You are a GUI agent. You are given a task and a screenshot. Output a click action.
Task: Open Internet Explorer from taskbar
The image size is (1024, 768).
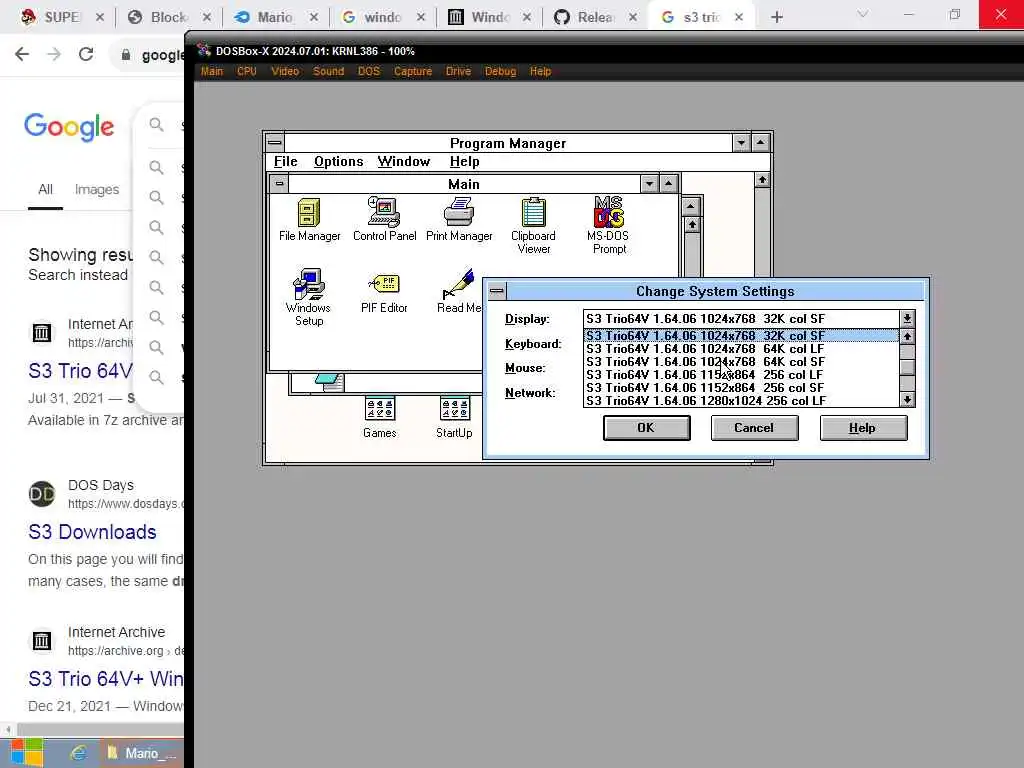point(78,753)
